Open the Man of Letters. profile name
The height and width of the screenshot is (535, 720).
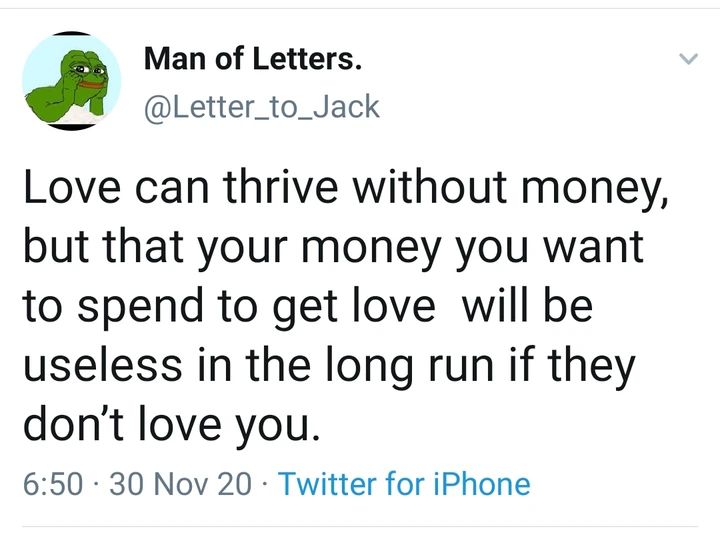[x=253, y=60]
